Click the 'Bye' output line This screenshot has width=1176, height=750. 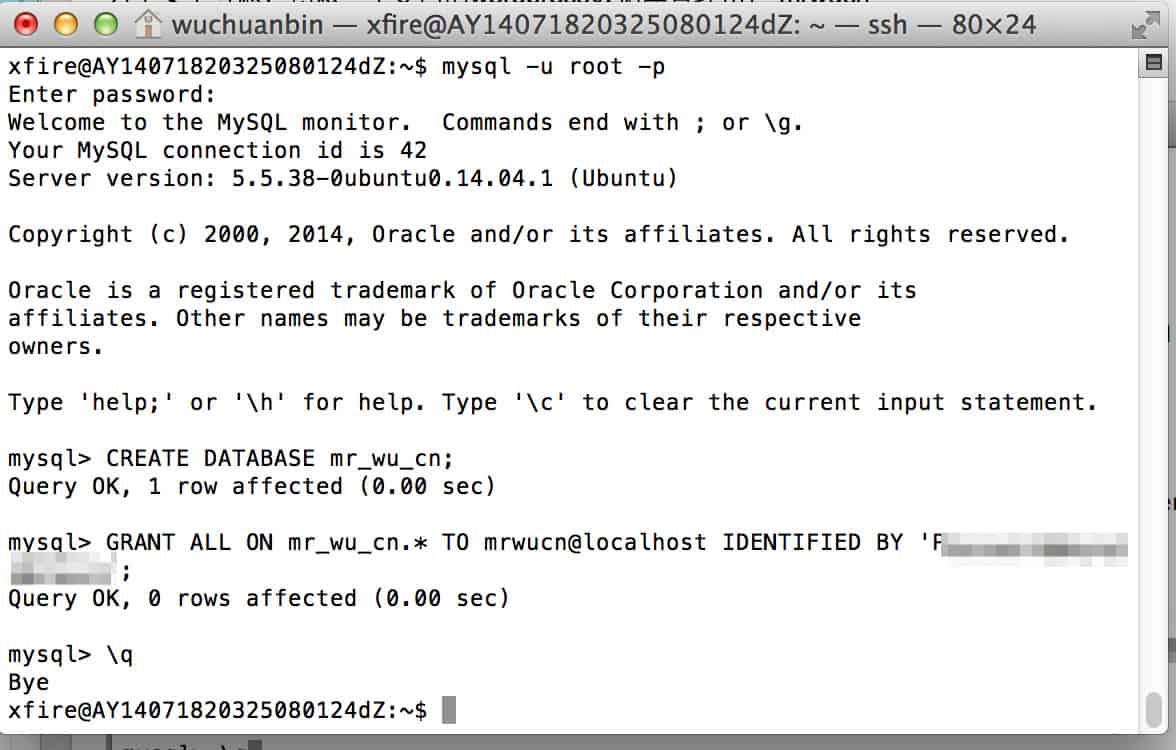[x=28, y=682]
